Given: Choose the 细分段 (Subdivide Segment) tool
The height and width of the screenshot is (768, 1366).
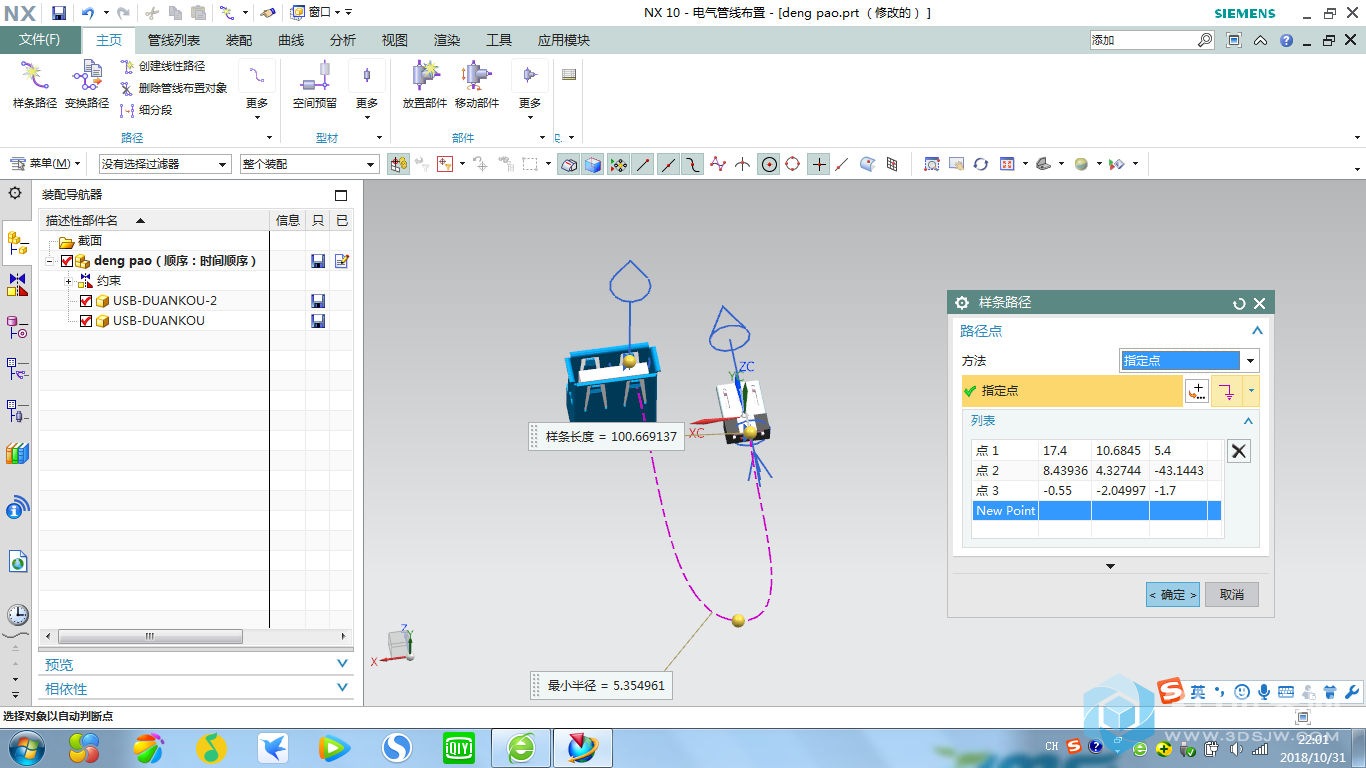Looking at the screenshot, I should [146, 110].
